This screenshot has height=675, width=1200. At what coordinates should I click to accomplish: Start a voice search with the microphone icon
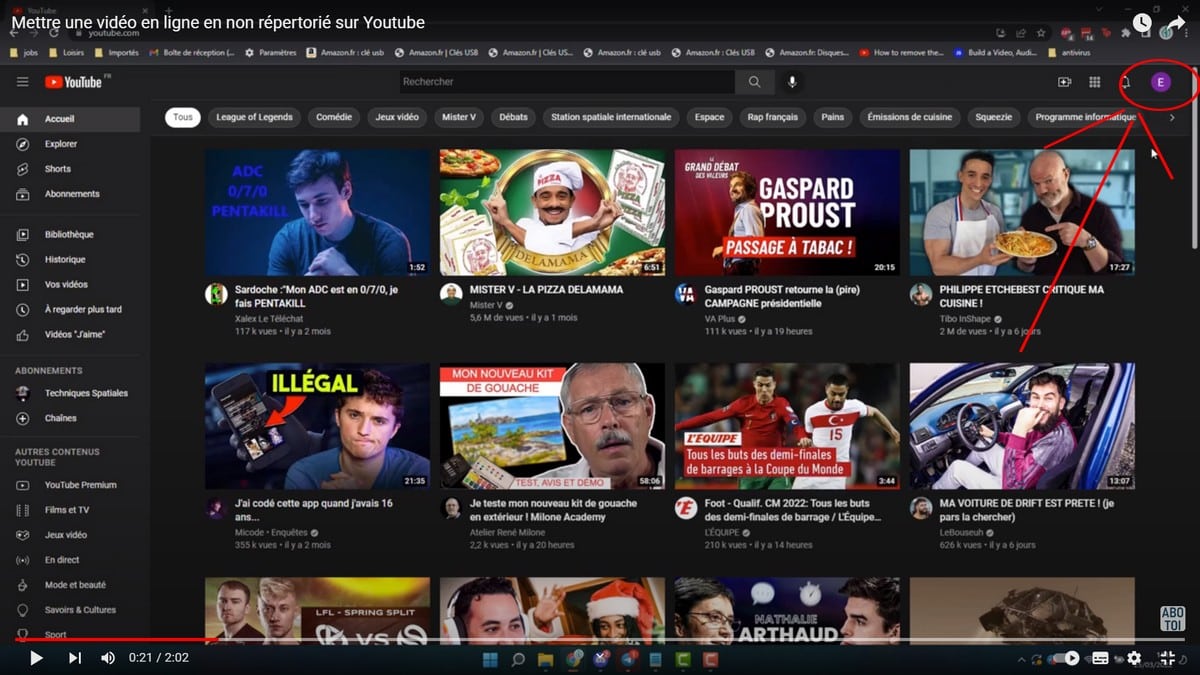click(x=793, y=82)
